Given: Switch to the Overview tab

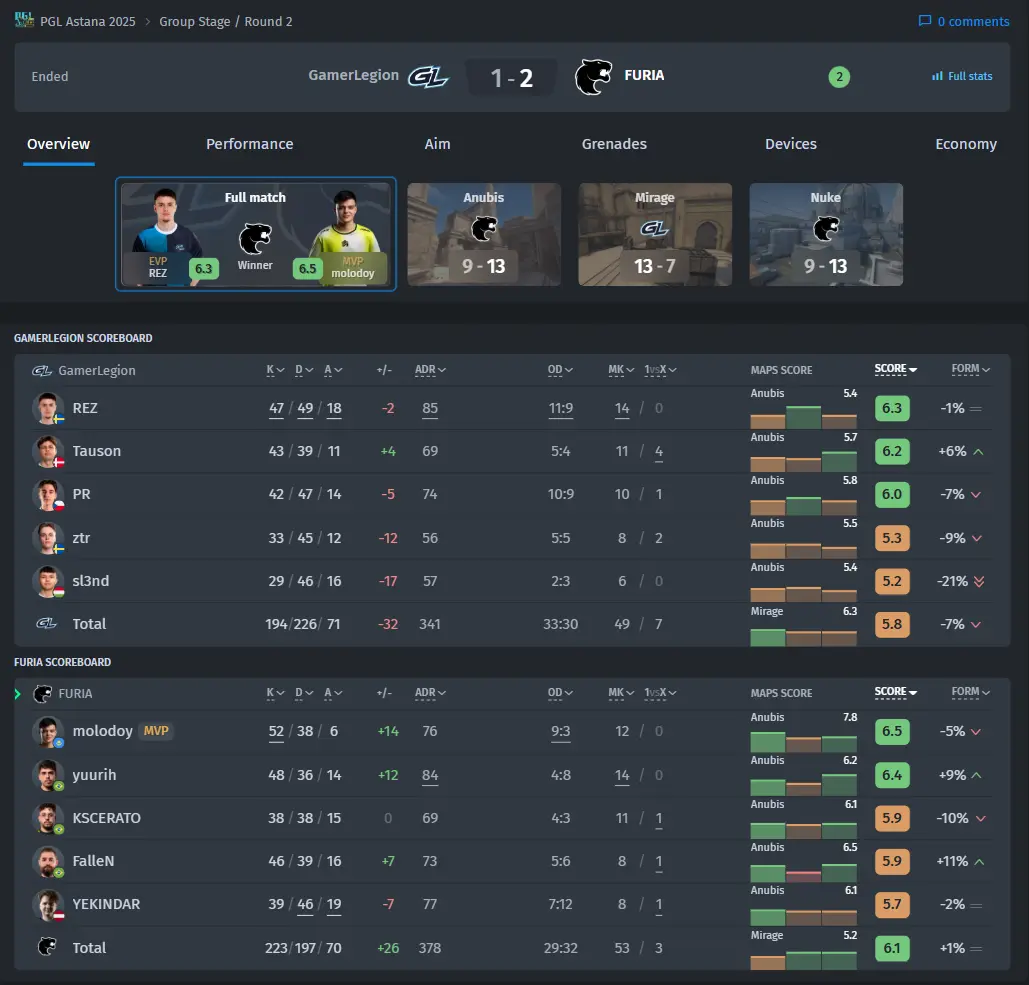Looking at the screenshot, I should [x=58, y=144].
